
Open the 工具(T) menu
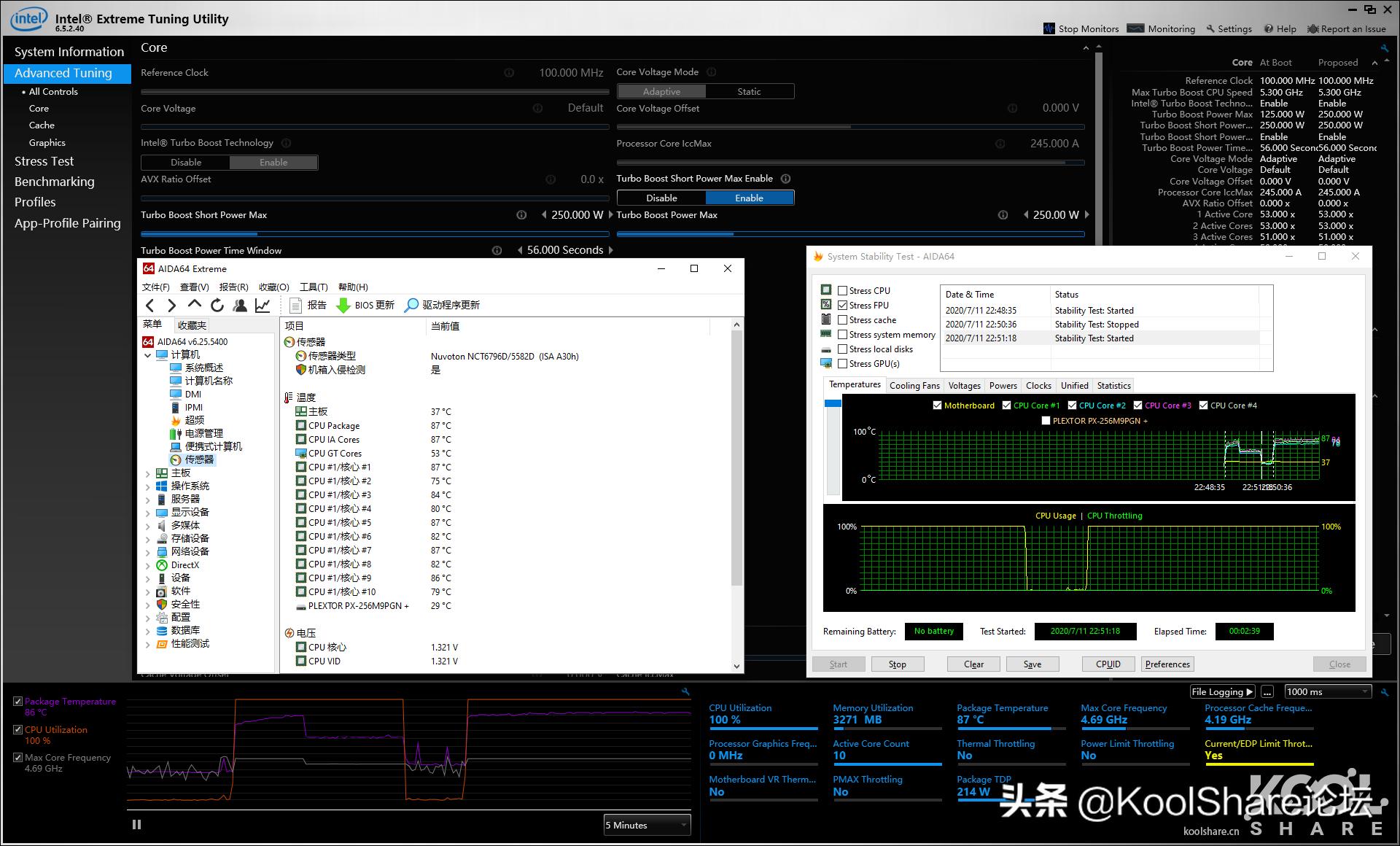click(x=314, y=287)
